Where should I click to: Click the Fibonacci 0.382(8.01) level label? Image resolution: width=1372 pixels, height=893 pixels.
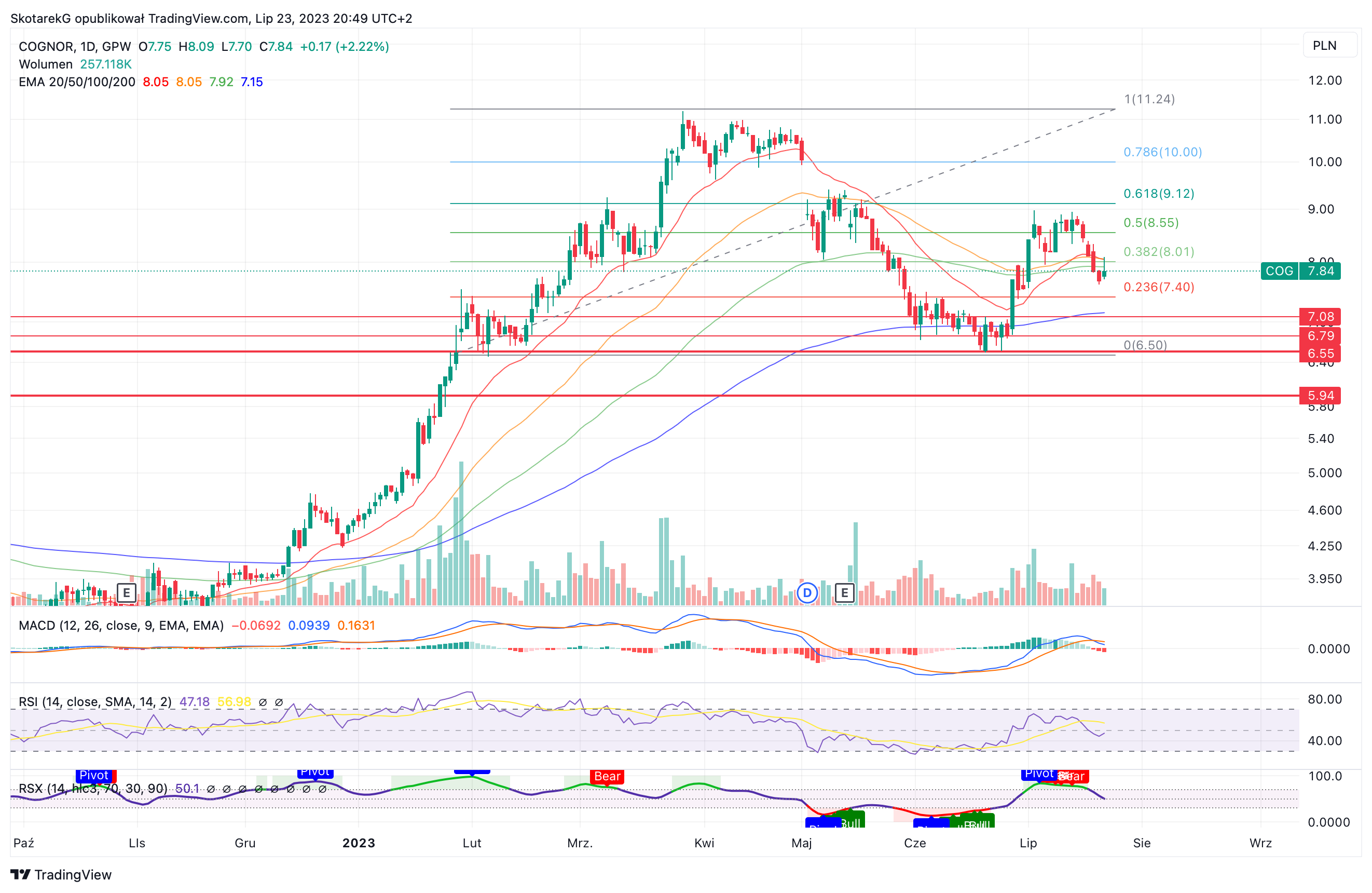click(x=1159, y=251)
